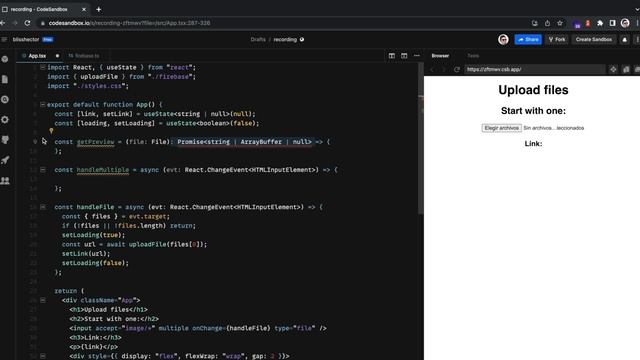Click the second editor layout icon

click(x=404, y=56)
